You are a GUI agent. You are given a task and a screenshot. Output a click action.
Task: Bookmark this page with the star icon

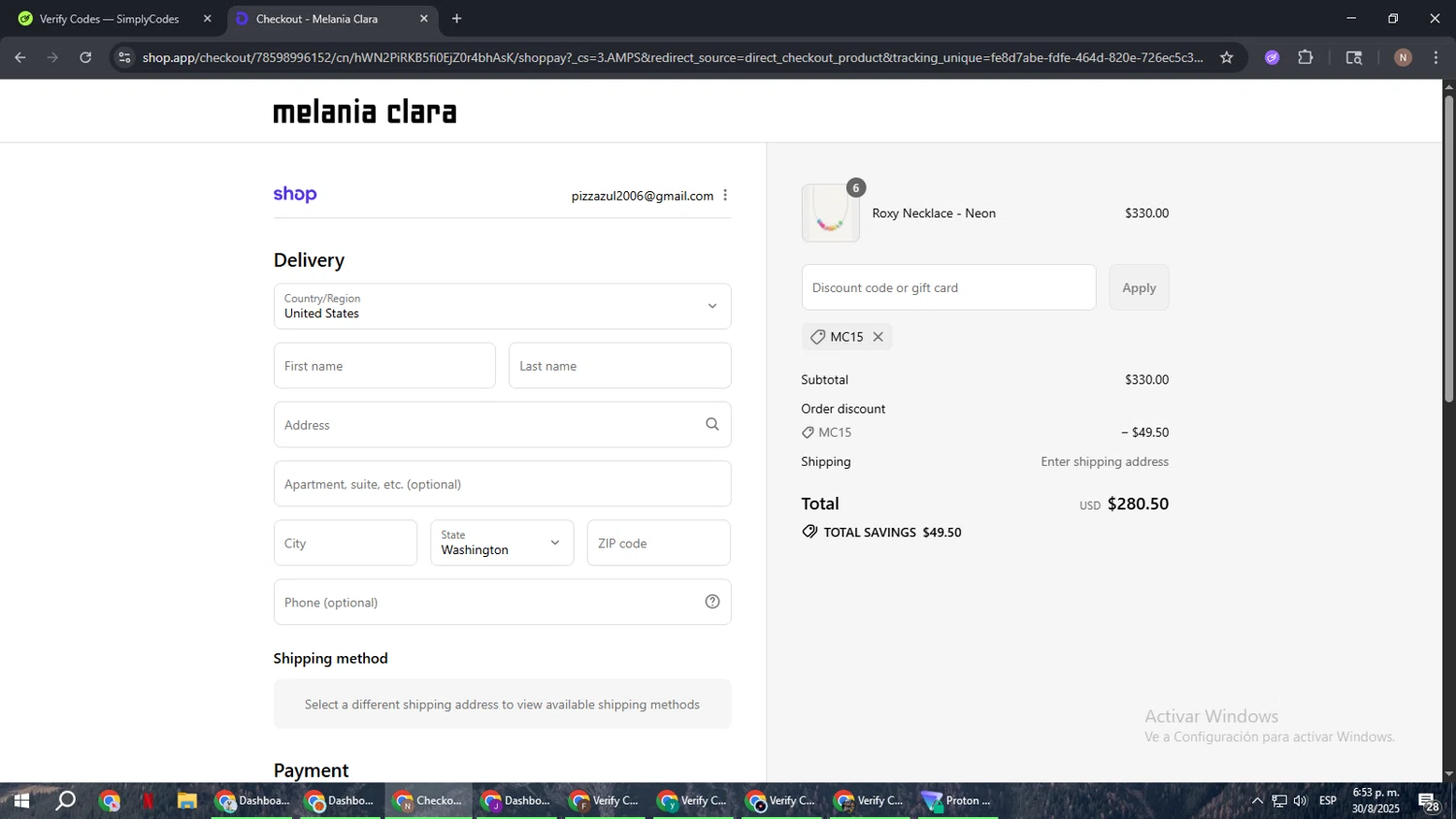(1227, 57)
